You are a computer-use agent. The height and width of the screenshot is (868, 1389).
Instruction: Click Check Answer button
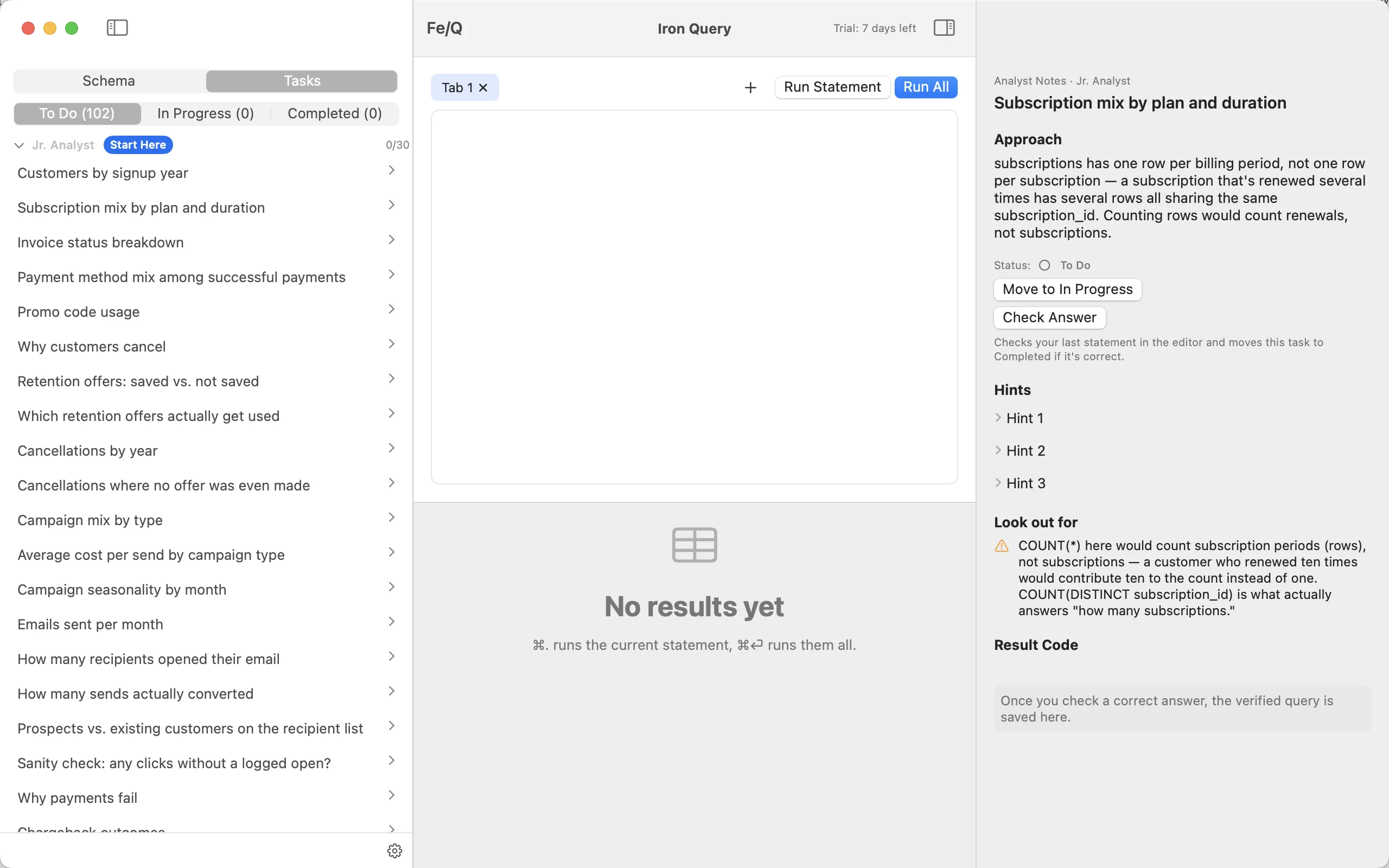click(x=1049, y=317)
